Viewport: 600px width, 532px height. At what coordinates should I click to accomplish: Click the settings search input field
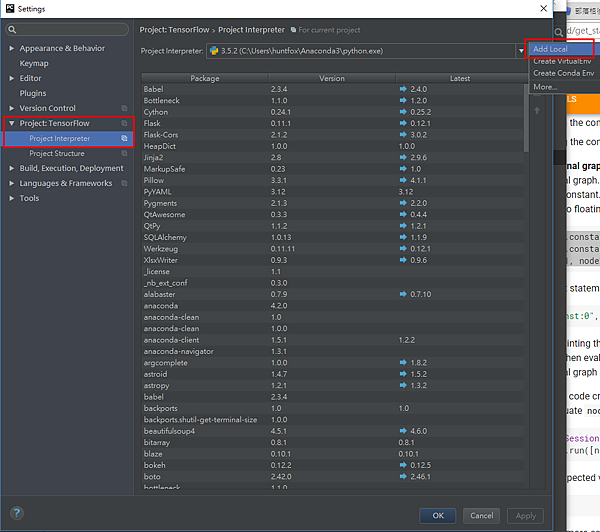coord(67,29)
